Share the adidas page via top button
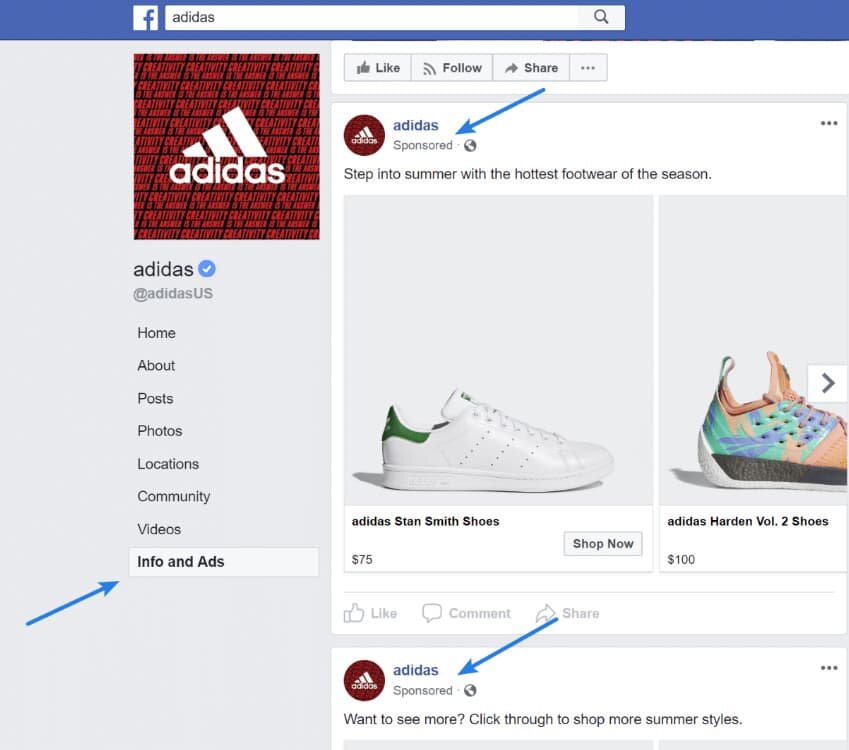Image resolution: width=849 pixels, height=750 pixels. [531, 68]
